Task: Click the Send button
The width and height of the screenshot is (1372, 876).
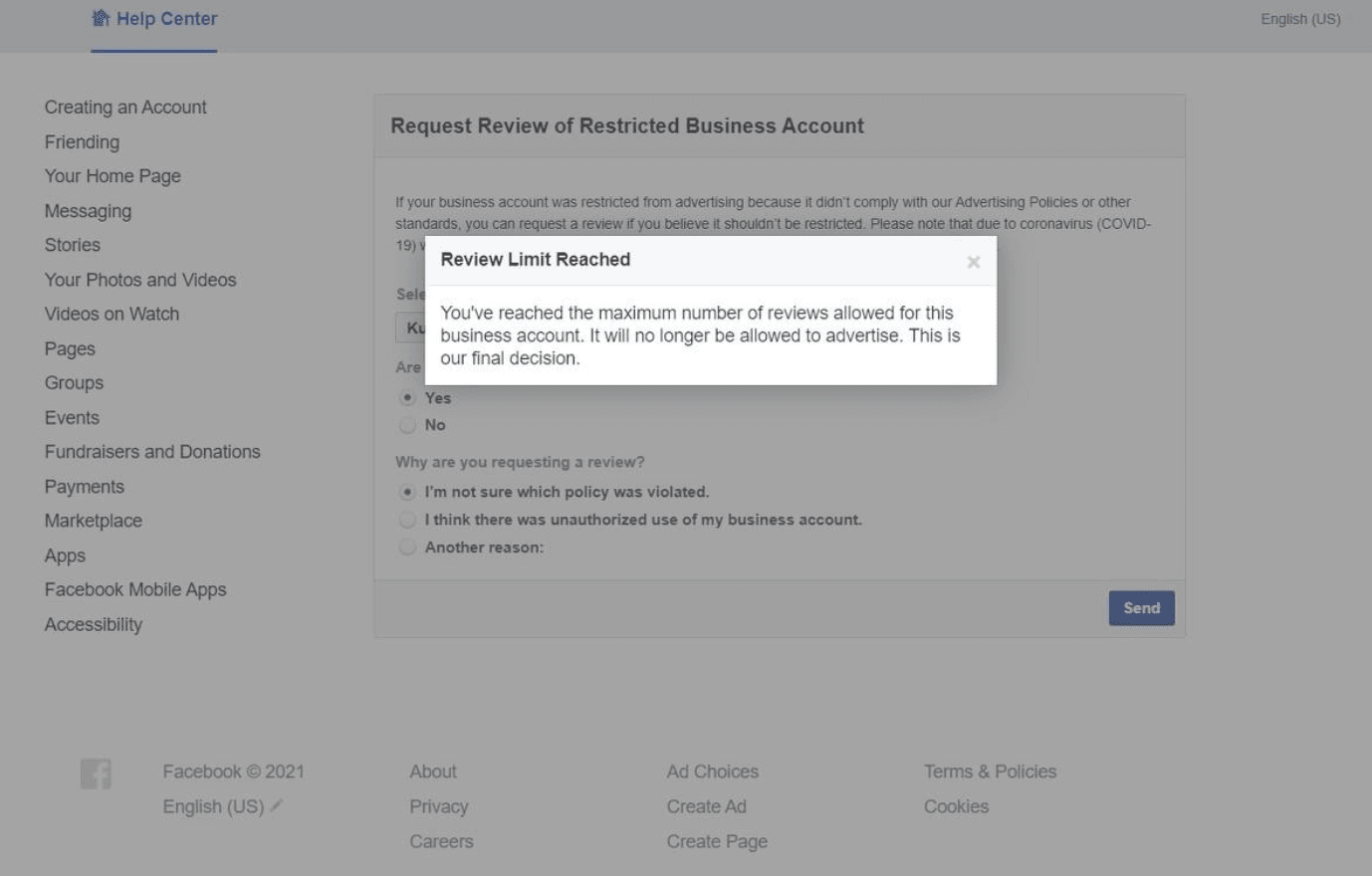Action: pos(1141,608)
